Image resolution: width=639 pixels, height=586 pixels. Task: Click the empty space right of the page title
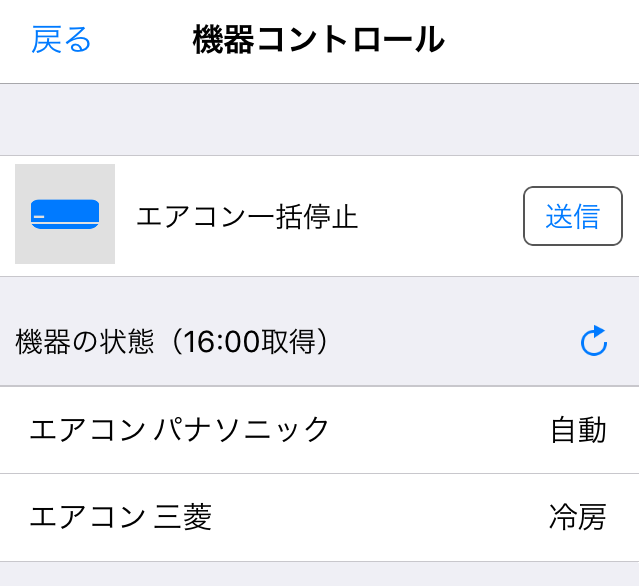tap(540, 40)
